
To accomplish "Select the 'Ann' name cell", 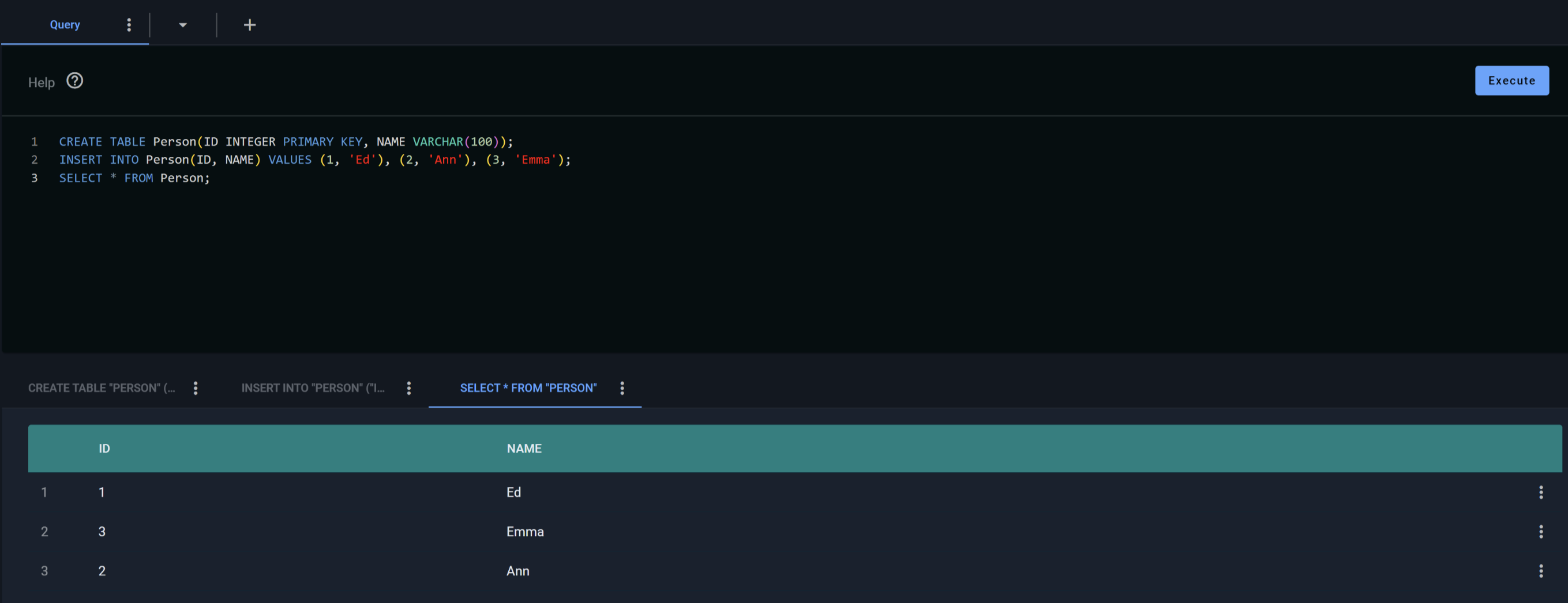I will (x=517, y=571).
